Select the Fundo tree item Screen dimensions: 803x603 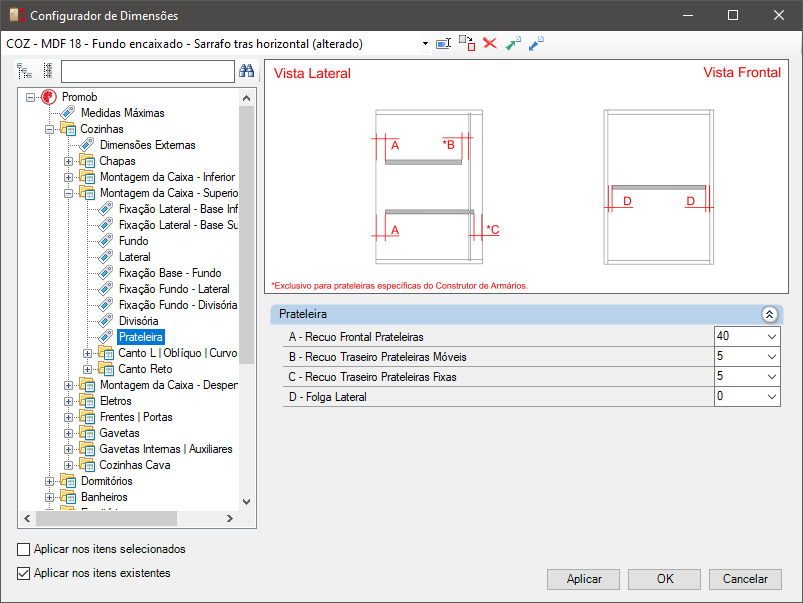(134, 241)
